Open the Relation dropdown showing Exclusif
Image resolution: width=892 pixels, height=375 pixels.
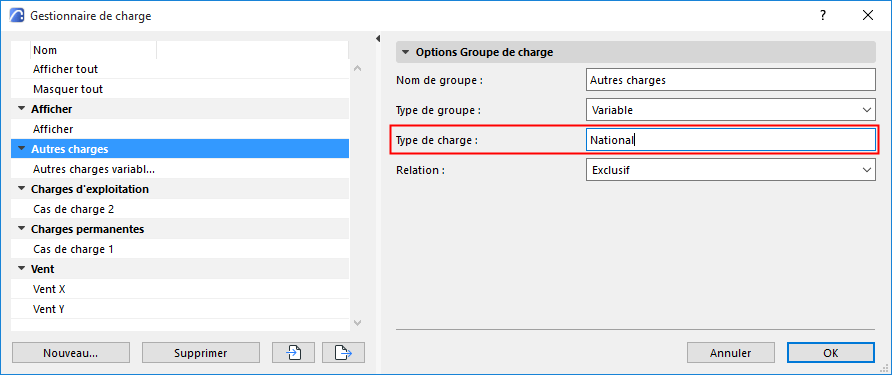tap(730, 170)
